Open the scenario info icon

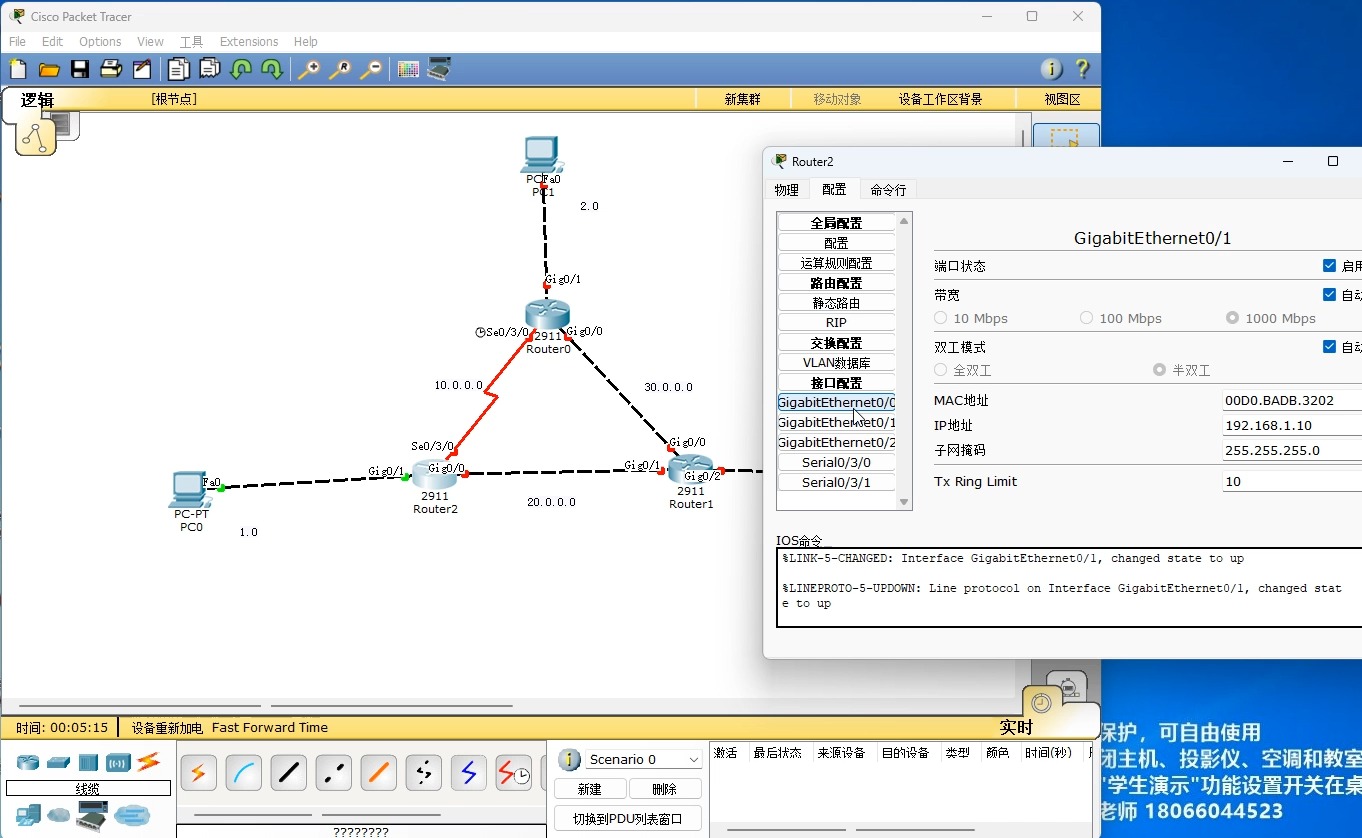(x=570, y=760)
